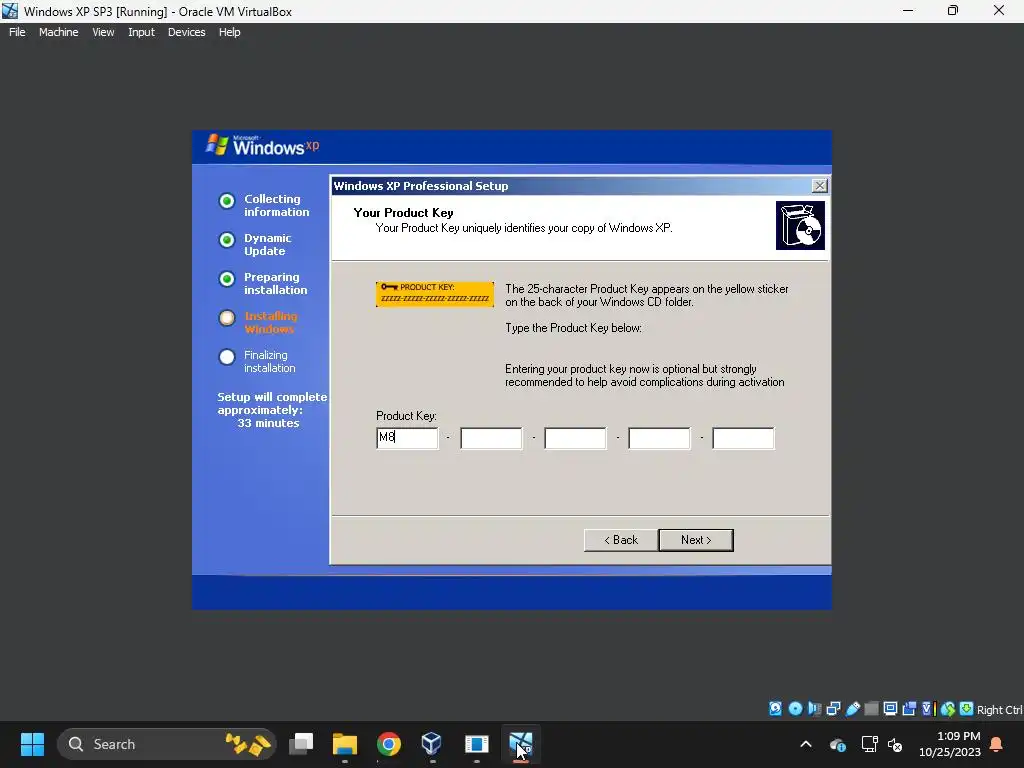Click the network adapter status icon

[833, 709]
